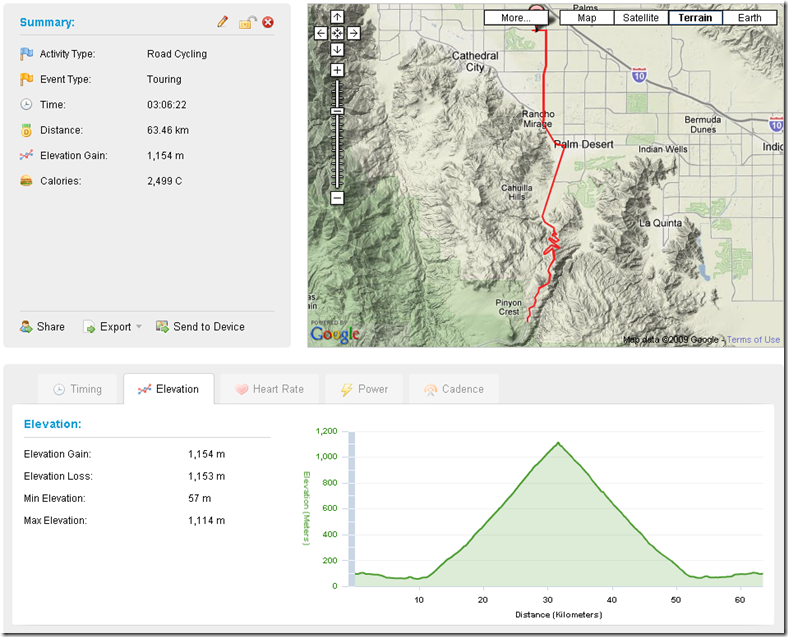This screenshot has width=788, height=637.
Task: Click the heart icon on Heart Rate tab
Action: pos(241,389)
